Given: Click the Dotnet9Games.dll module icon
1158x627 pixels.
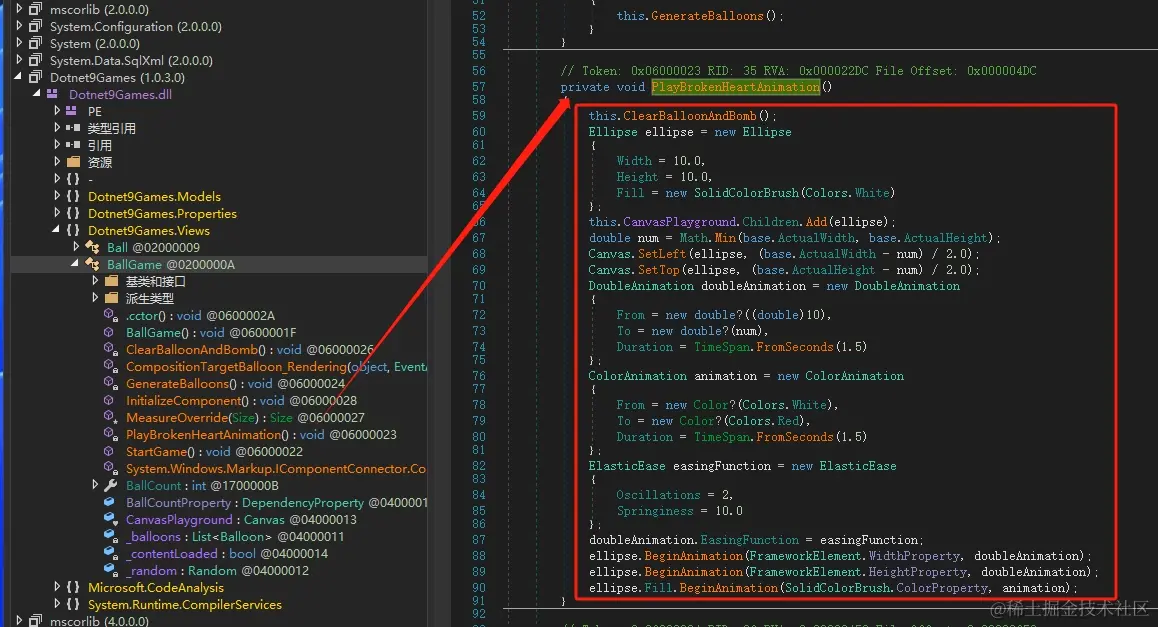Looking at the screenshot, I should click(52, 95).
